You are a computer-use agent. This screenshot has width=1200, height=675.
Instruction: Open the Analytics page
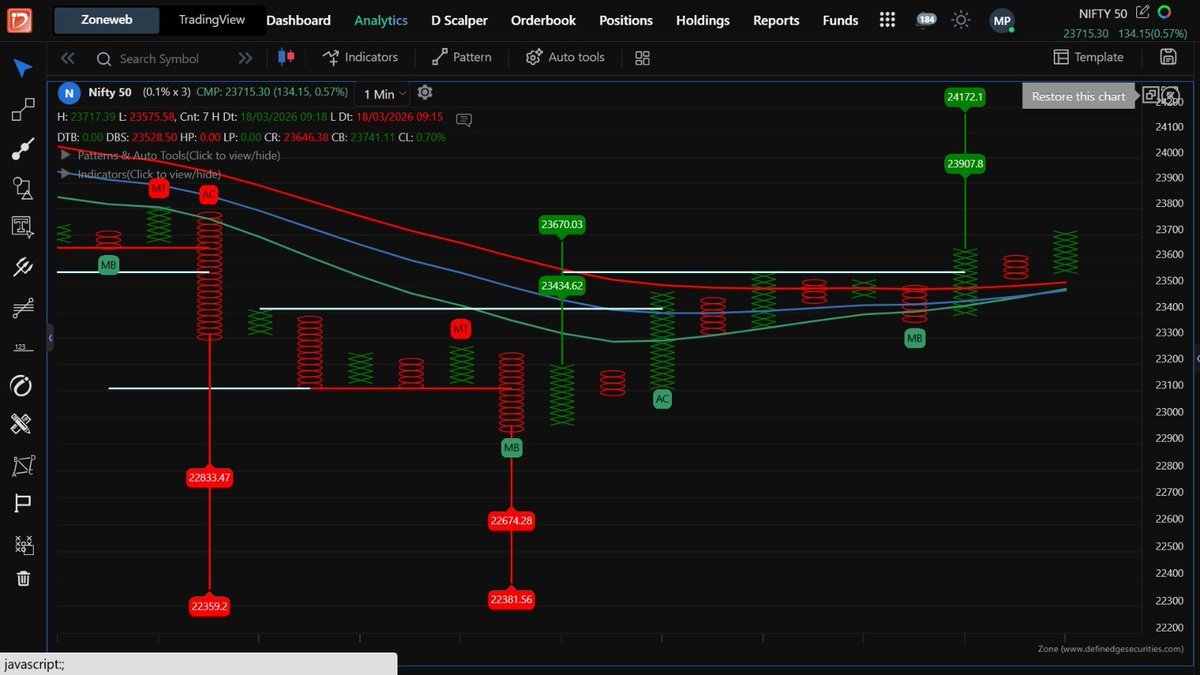coord(381,20)
